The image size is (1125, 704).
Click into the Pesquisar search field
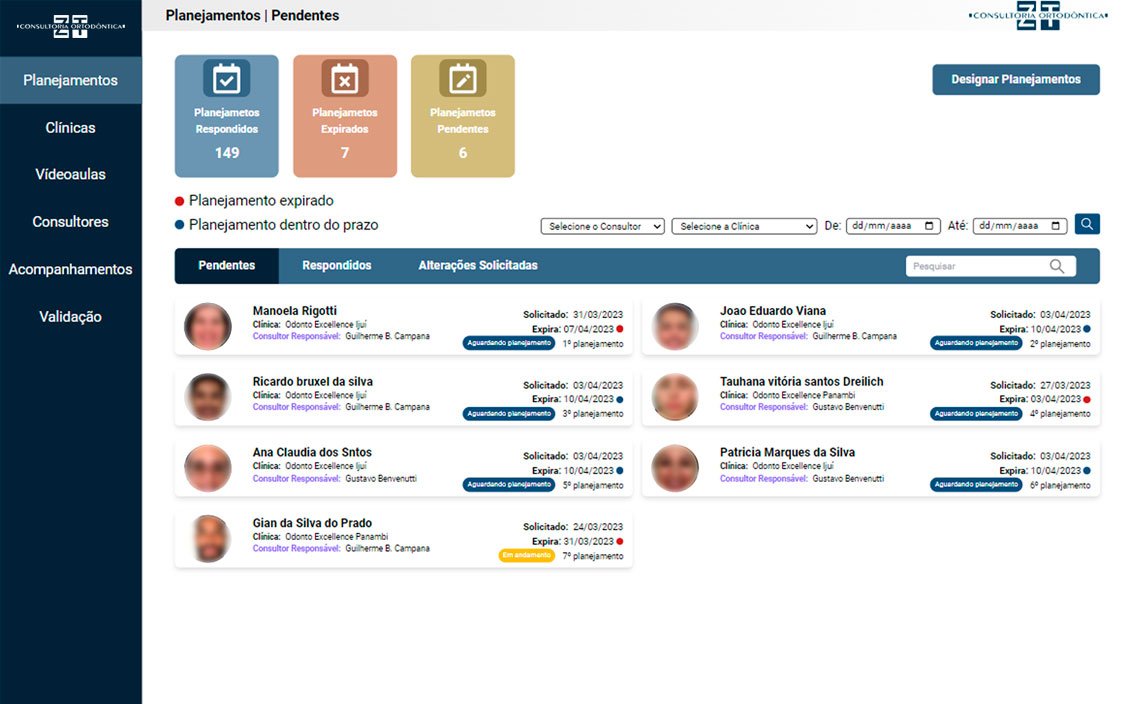pos(975,266)
